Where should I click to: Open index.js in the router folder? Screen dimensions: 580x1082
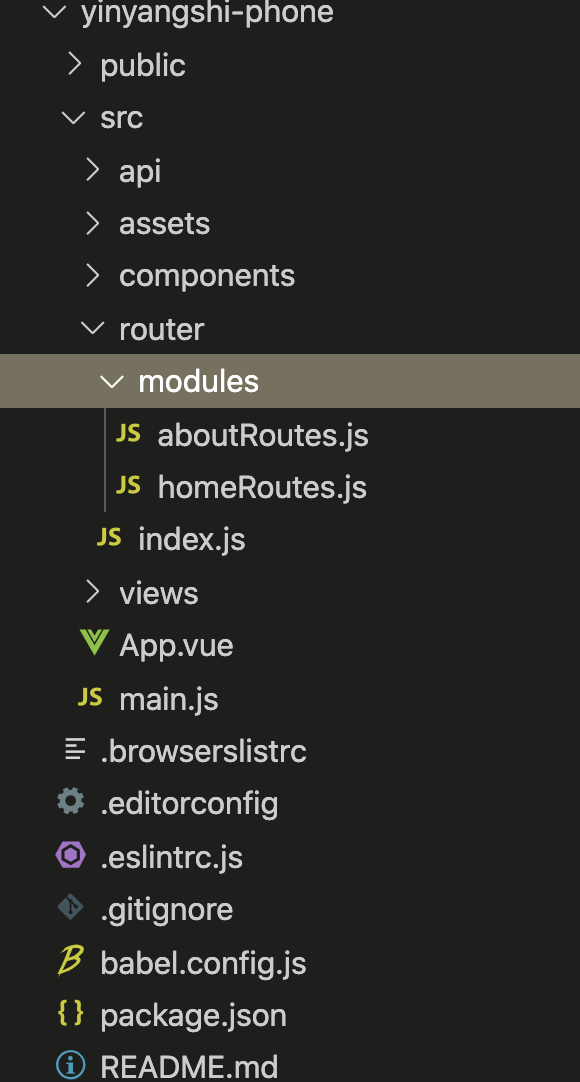192,539
